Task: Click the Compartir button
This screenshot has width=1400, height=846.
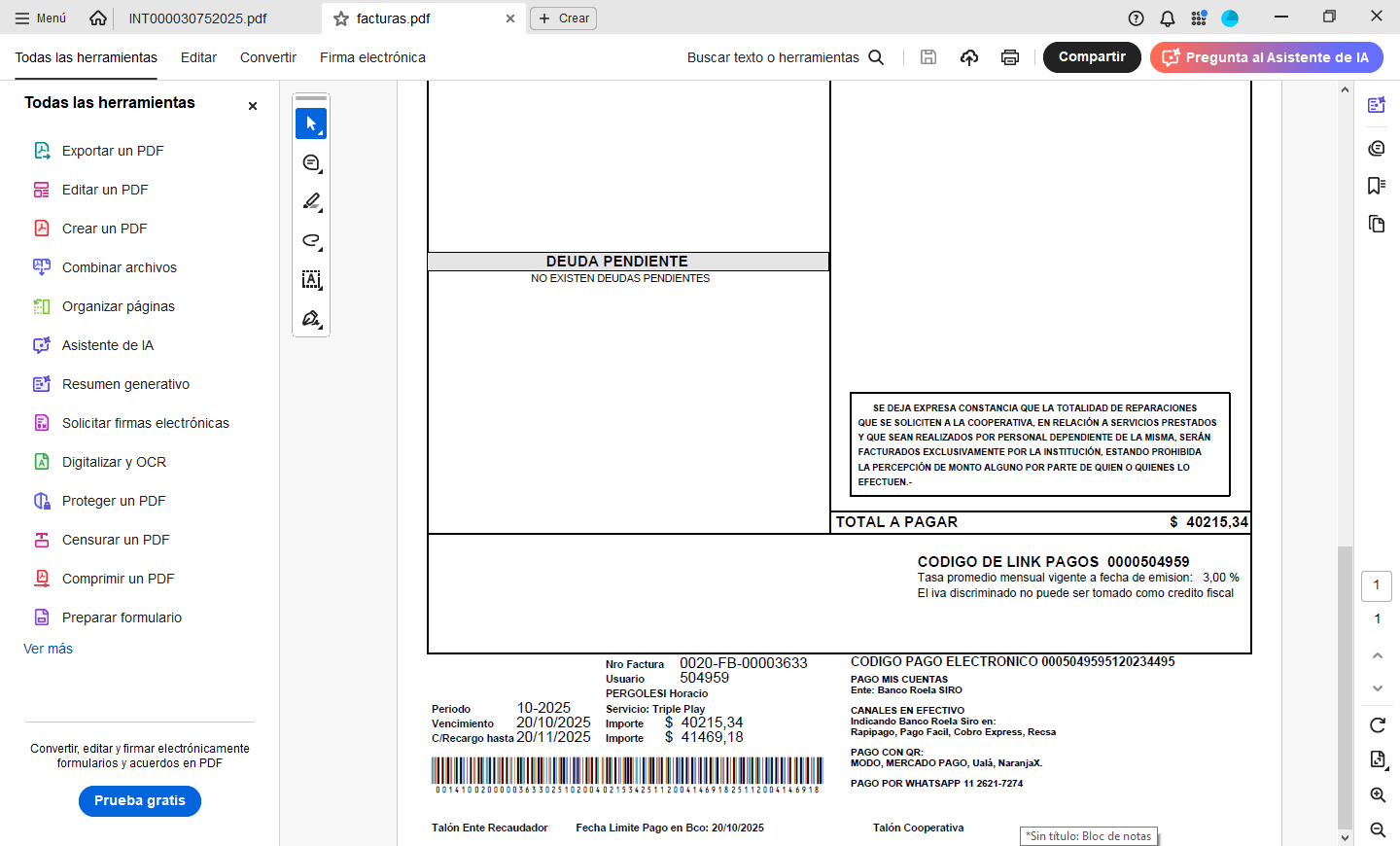Action: click(1091, 57)
